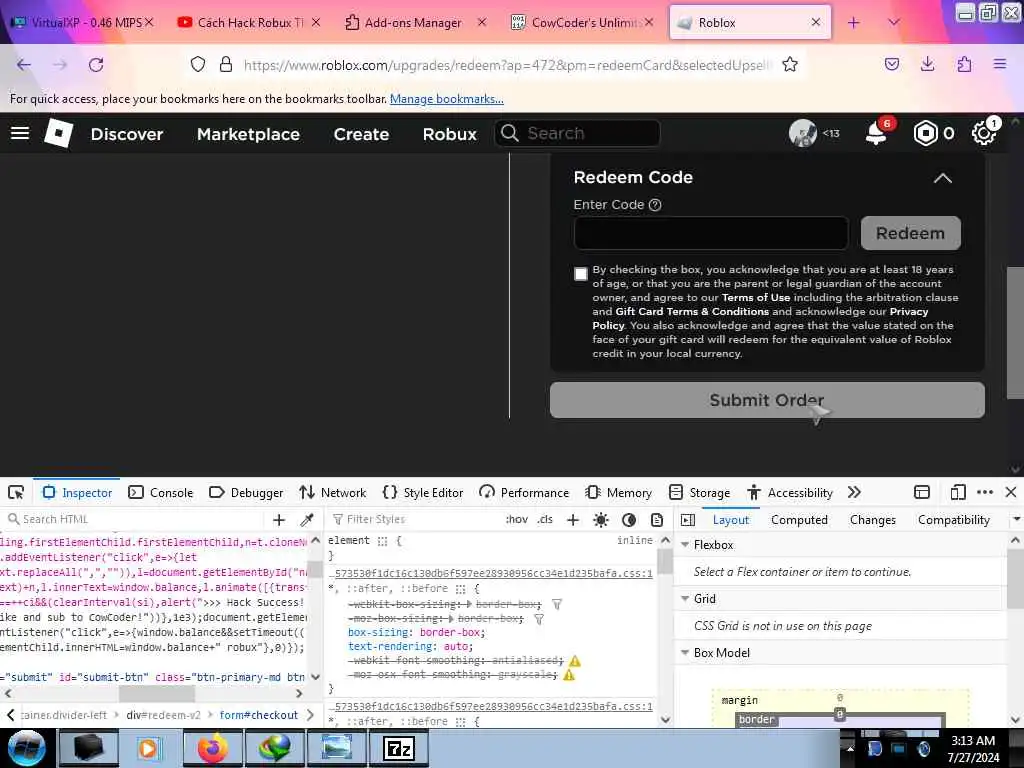Open the Style Editor tab
The width and height of the screenshot is (1024, 768).
(423, 492)
